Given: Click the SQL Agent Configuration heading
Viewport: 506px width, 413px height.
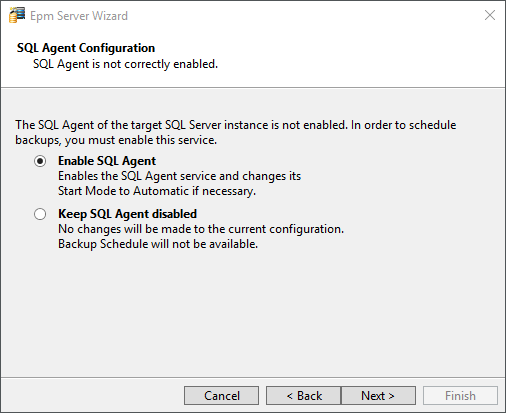Looking at the screenshot, I should [86, 48].
